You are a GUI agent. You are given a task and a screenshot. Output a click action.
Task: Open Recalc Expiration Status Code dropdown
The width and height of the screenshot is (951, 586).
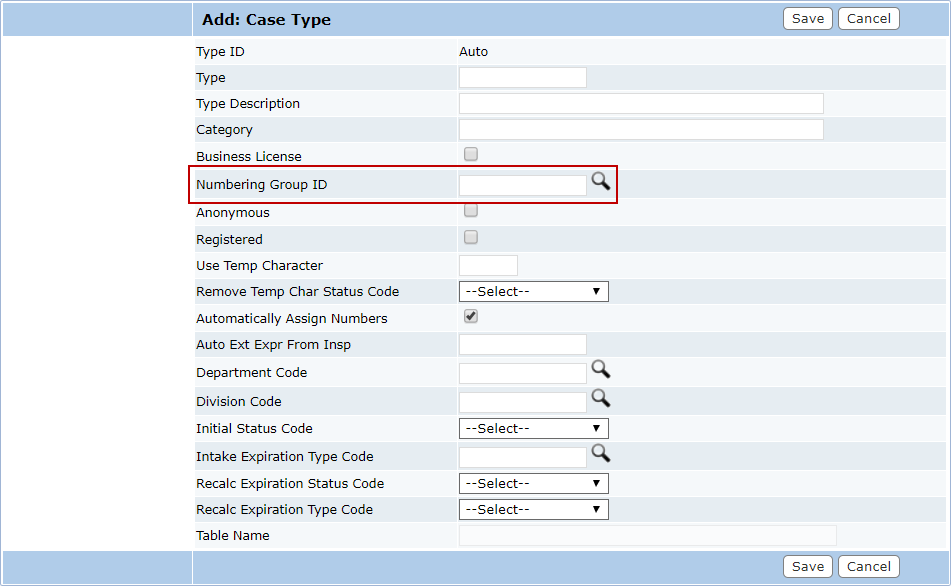point(533,484)
